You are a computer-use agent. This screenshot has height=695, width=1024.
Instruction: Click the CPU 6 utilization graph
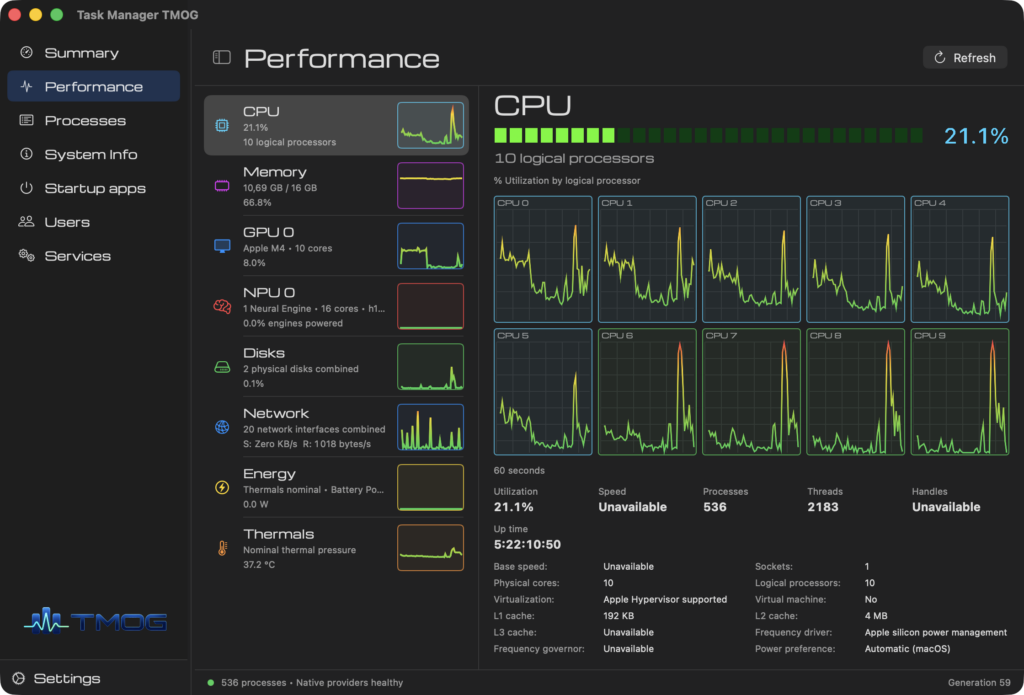pos(647,392)
